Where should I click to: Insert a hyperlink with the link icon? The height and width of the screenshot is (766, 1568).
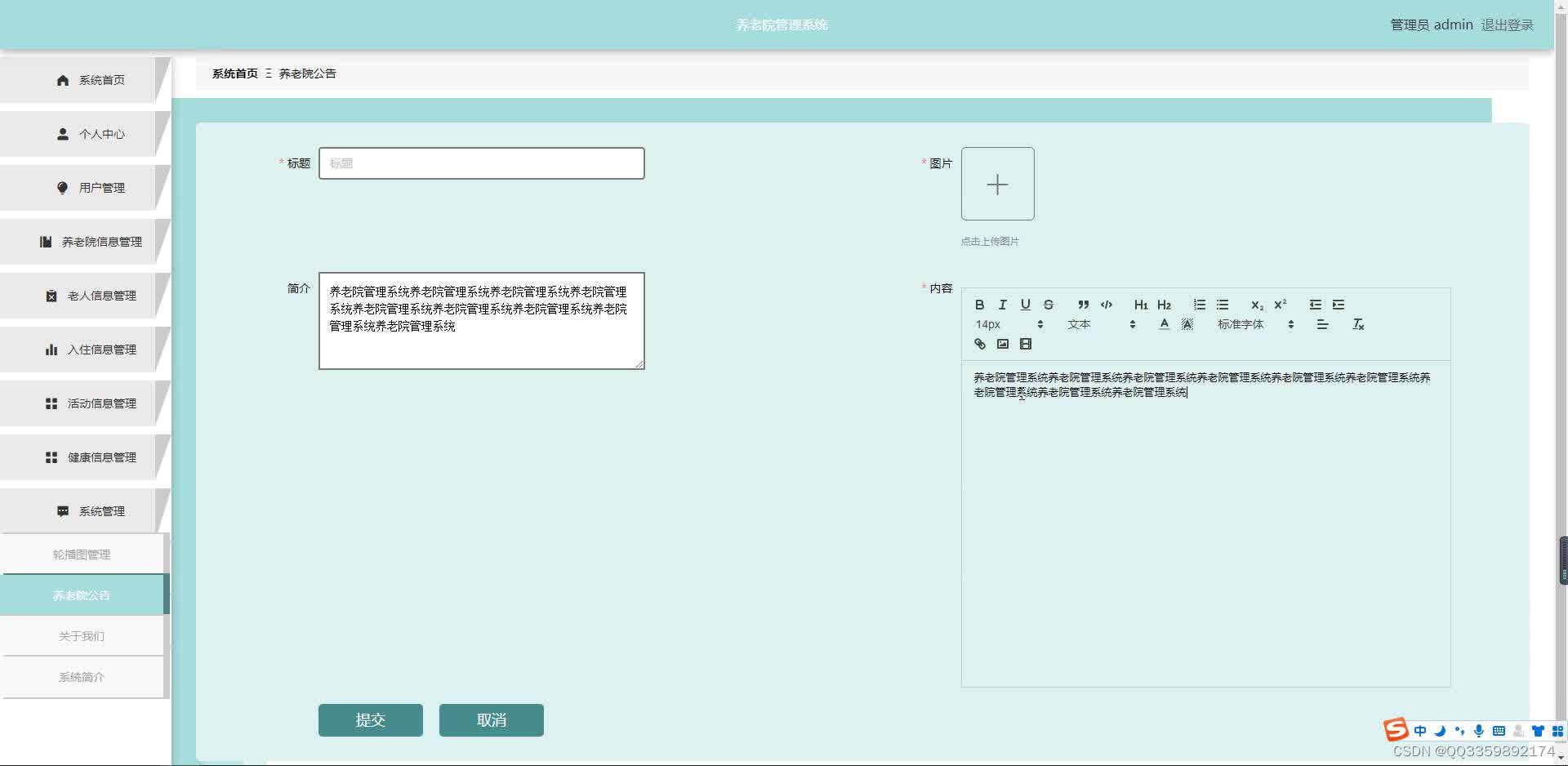click(x=980, y=344)
